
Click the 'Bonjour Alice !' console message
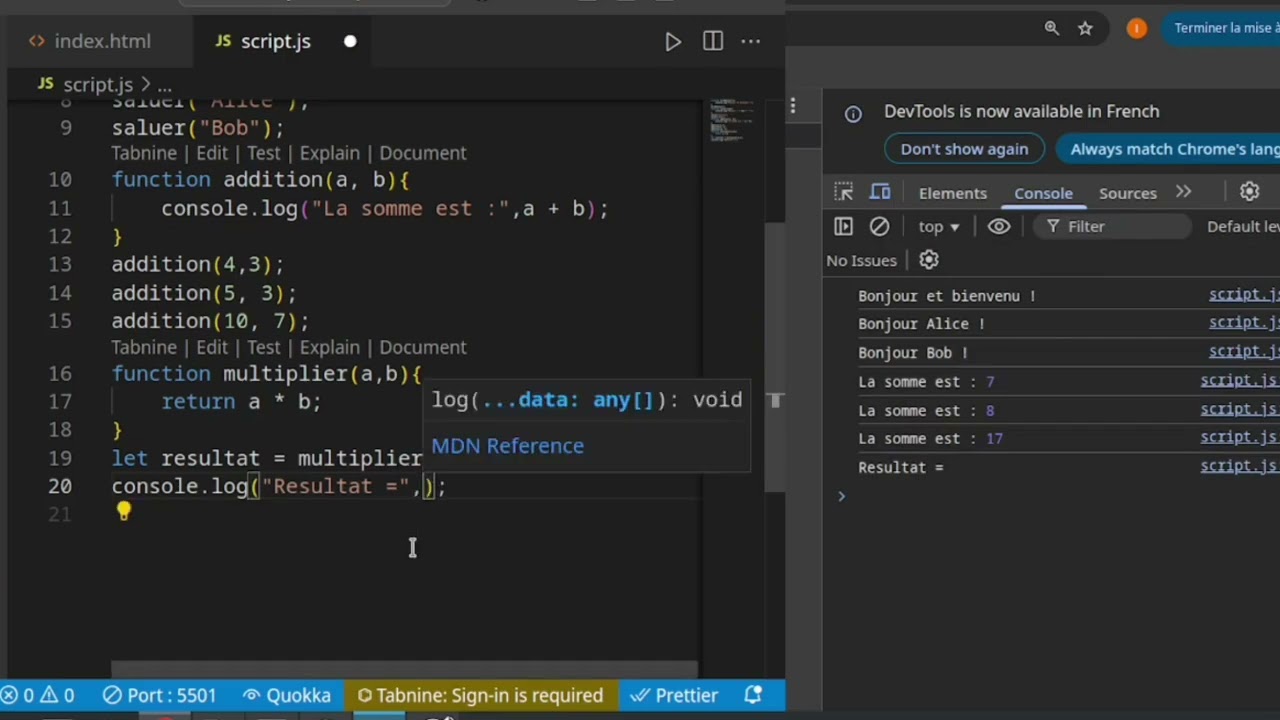coord(921,324)
